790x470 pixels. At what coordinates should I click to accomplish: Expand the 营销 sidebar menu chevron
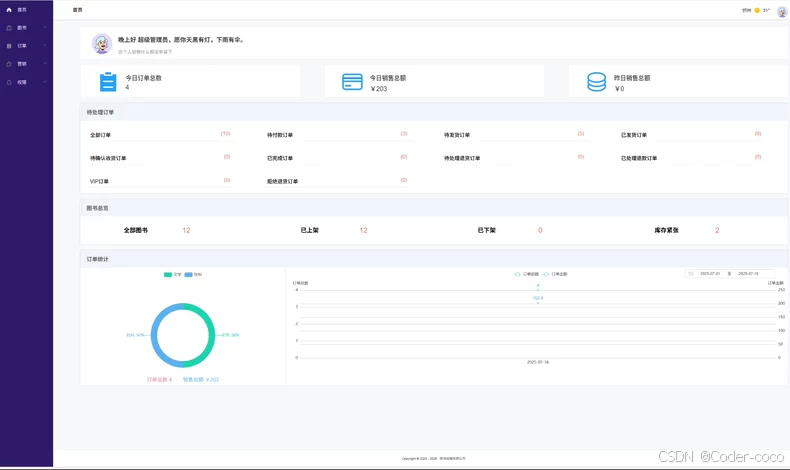click(x=45, y=63)
